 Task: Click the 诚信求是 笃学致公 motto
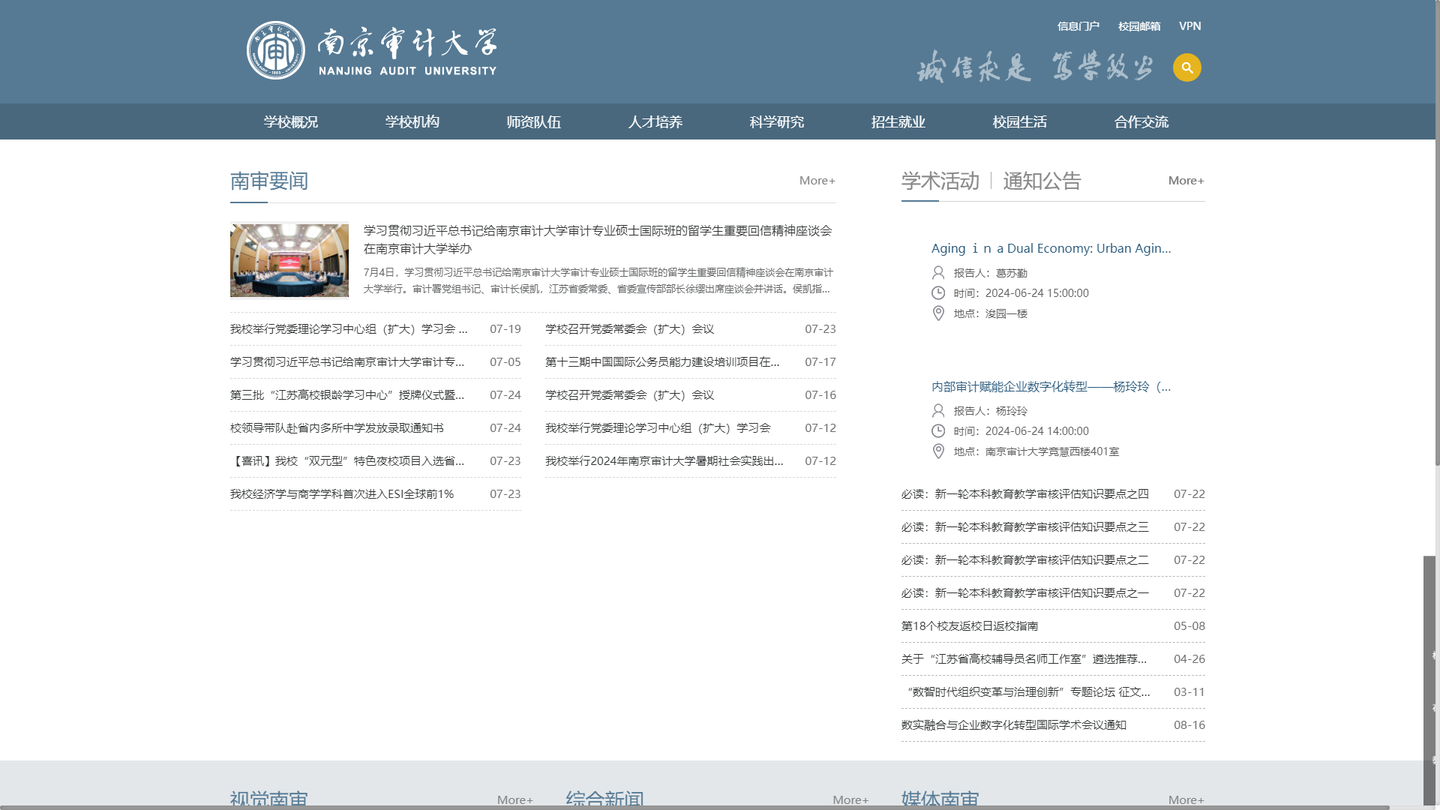[1035, 67]
